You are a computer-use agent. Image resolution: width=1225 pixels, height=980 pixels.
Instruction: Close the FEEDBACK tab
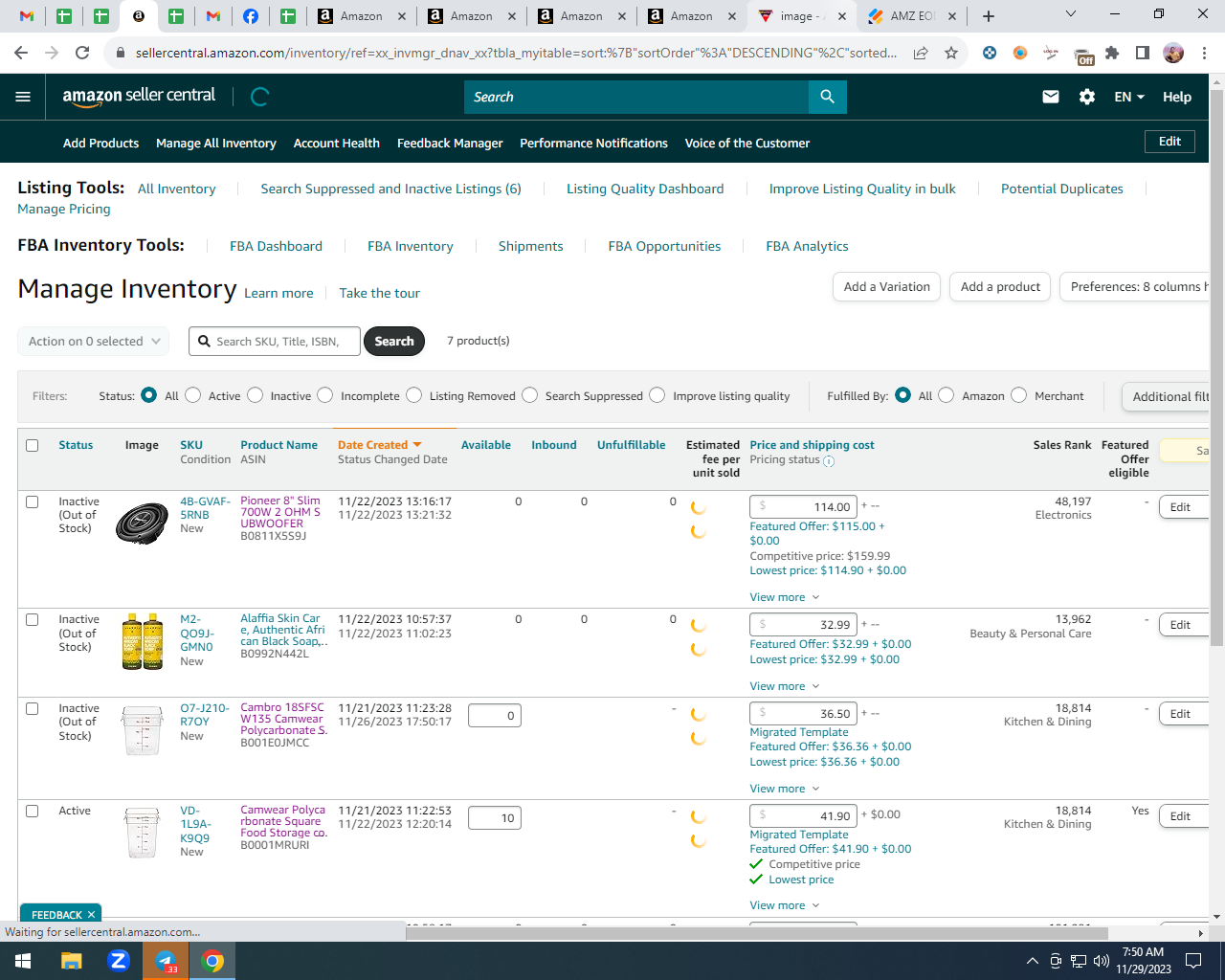click(x=91, y=915)
